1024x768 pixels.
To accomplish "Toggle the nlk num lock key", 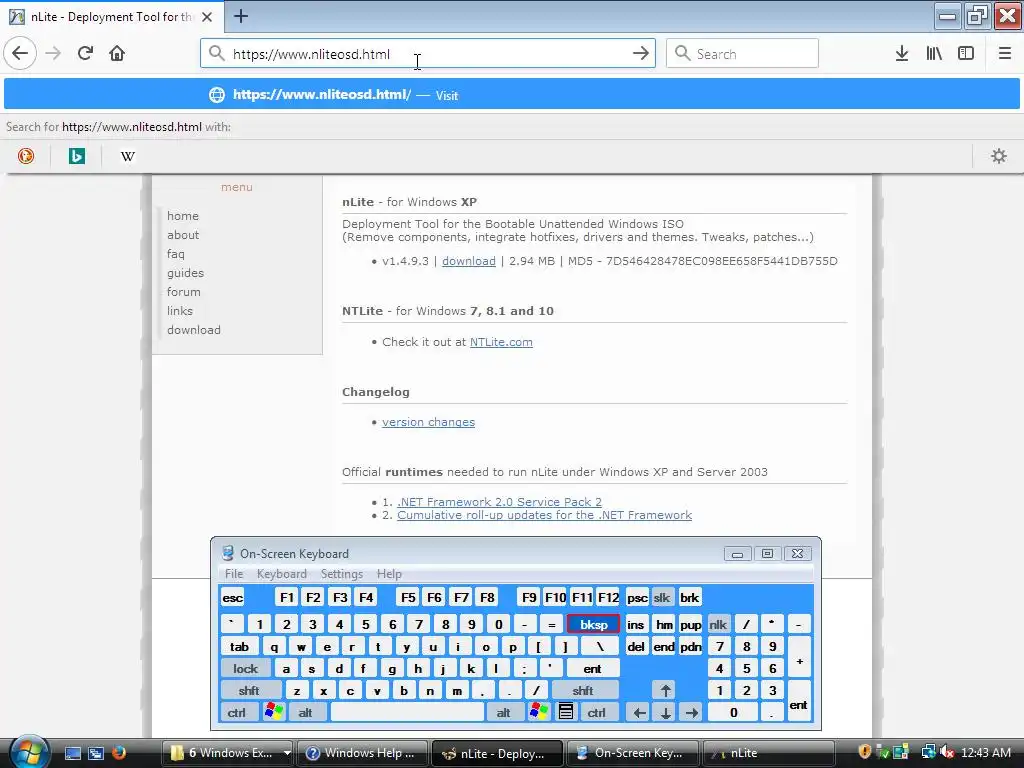I will (x=718, y=624).
